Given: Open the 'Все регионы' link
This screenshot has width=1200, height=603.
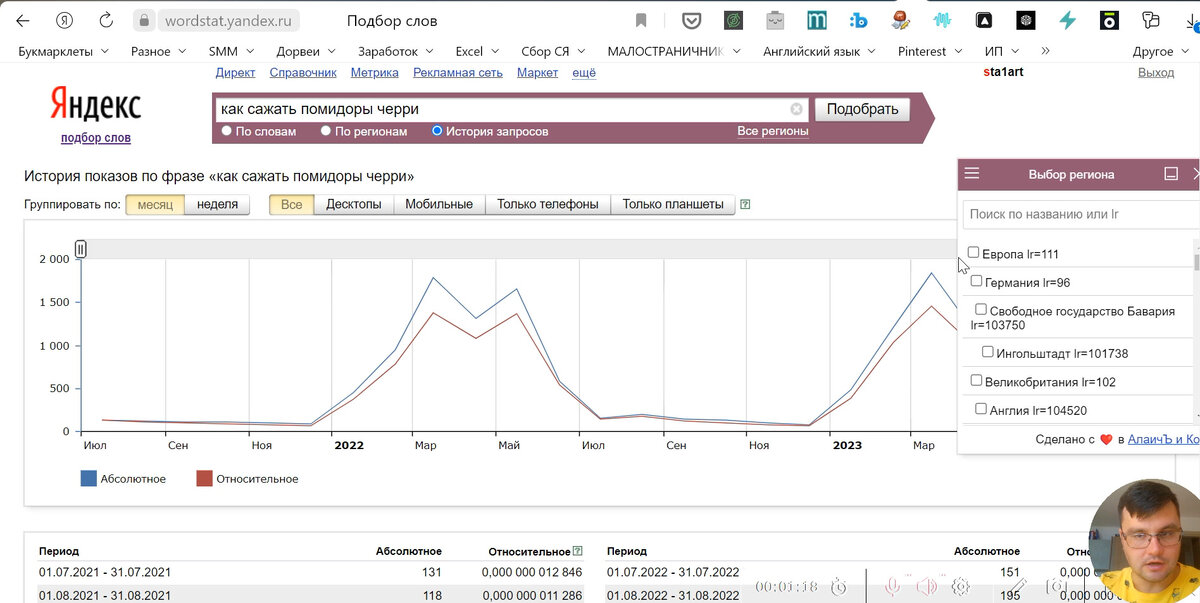Looking at the screenshot, I should point(773,131).
